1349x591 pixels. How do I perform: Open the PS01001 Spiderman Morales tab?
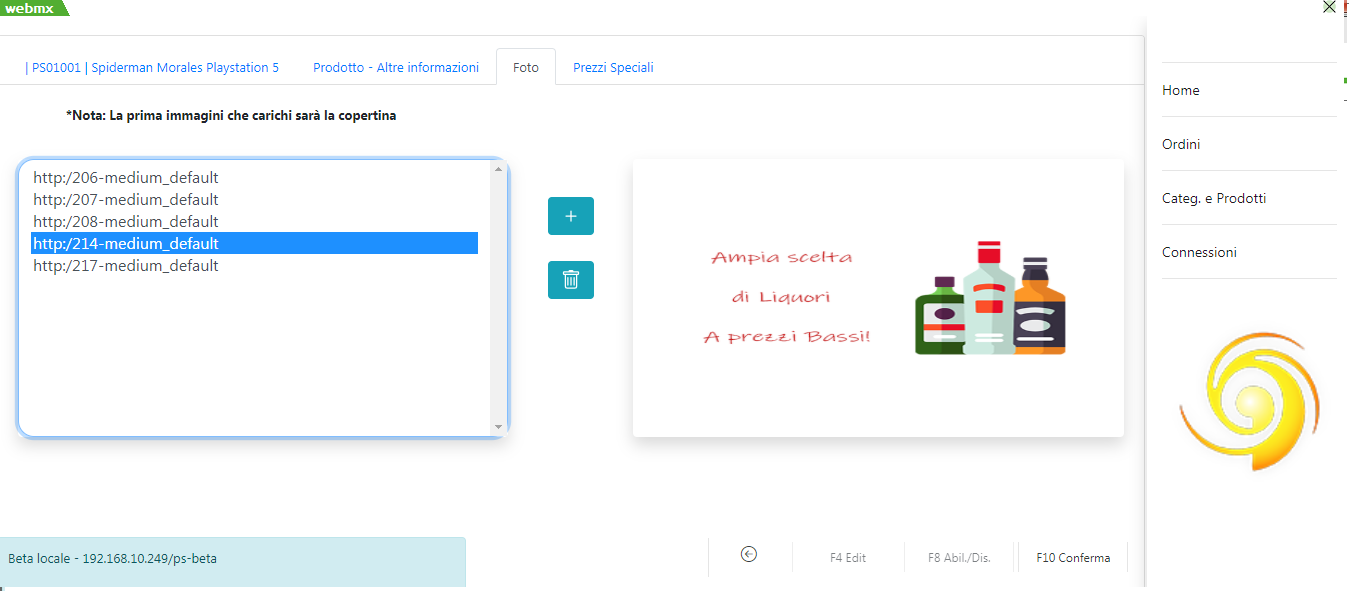(152, 68)
